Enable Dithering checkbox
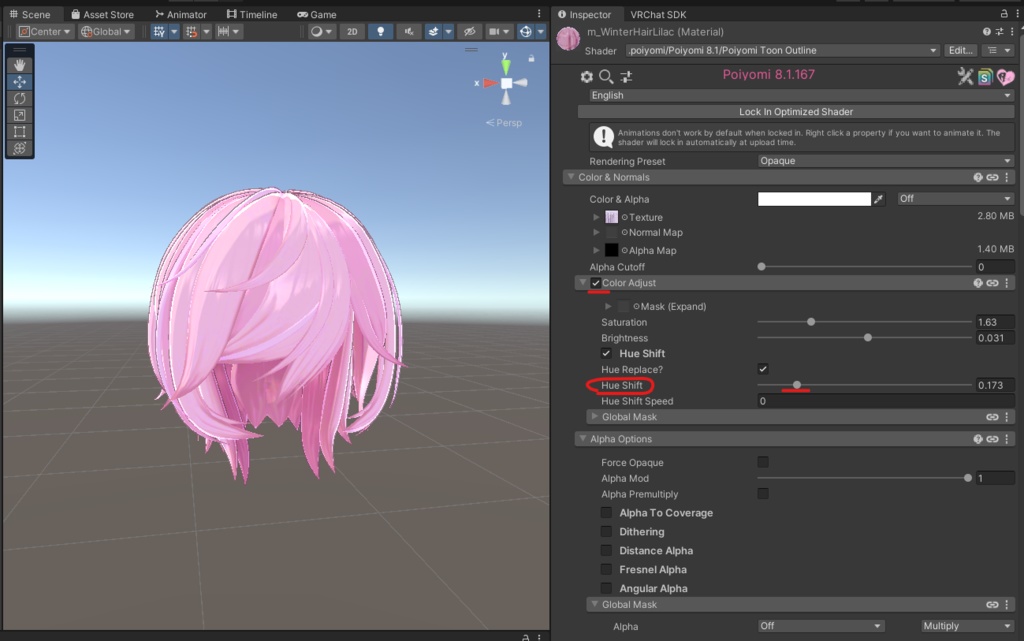Image resolution: width=1024 pixels, height=641 pixels. click(606, 531)
